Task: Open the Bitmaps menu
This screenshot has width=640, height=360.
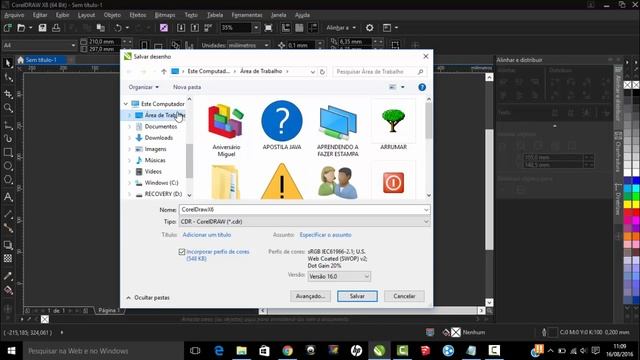Action: (x=165, y=15)
